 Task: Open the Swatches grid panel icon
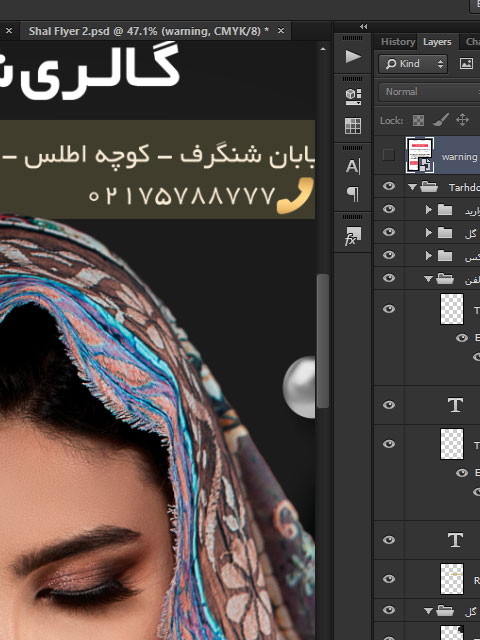pos(353,126)
